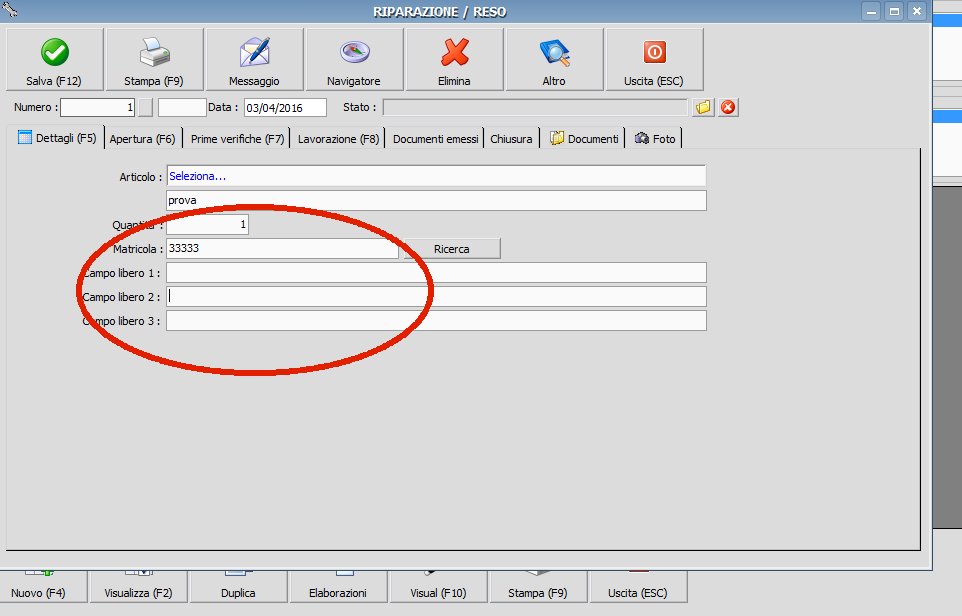Open the Navigatore compass button
The image size is (962, 616).
355,60
